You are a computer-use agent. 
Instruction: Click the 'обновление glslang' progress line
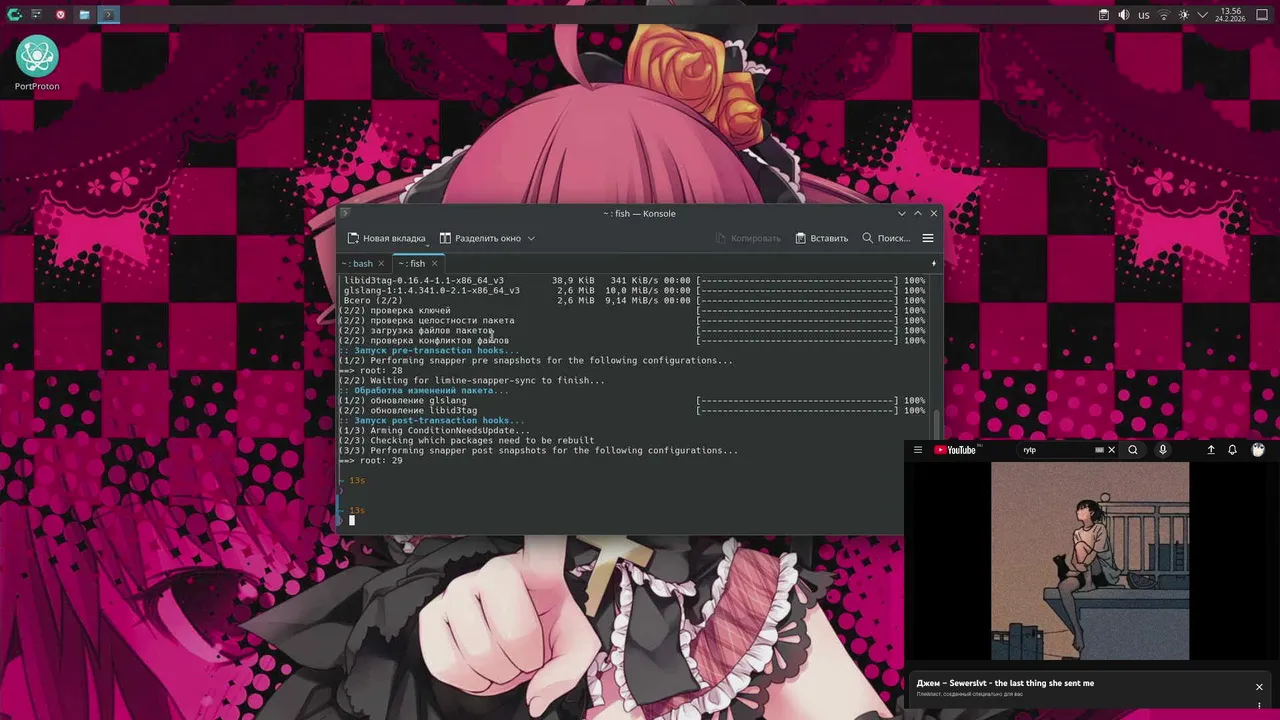point(632,400)
